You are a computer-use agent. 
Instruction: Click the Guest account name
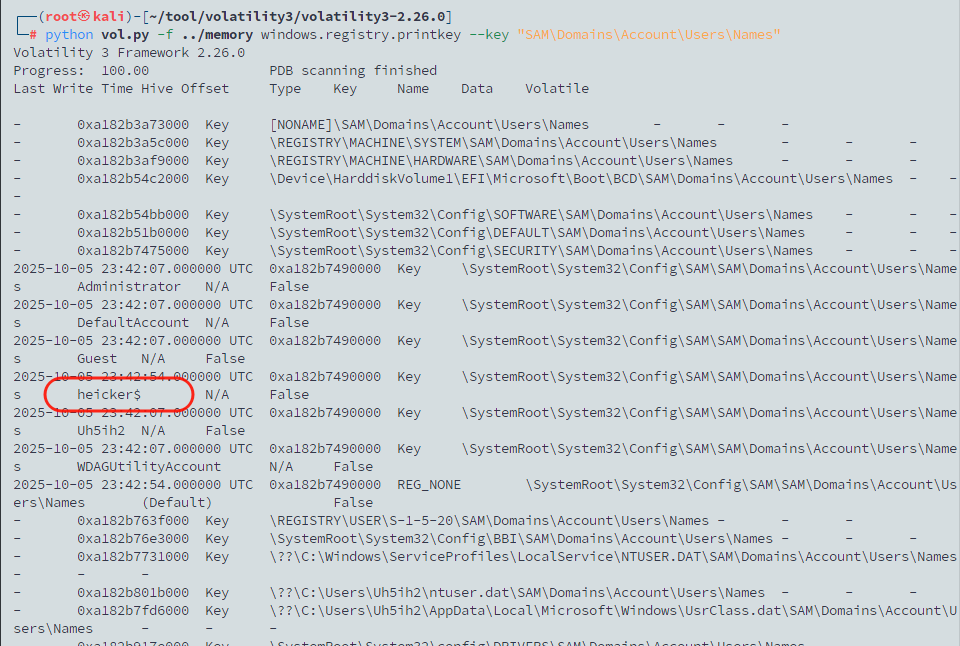[x=97, y=359]
